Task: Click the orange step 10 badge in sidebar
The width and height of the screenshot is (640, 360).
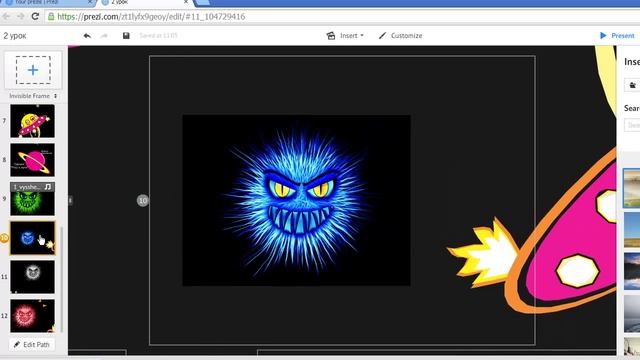Action: pyautogui.click(x=4, y=238)
